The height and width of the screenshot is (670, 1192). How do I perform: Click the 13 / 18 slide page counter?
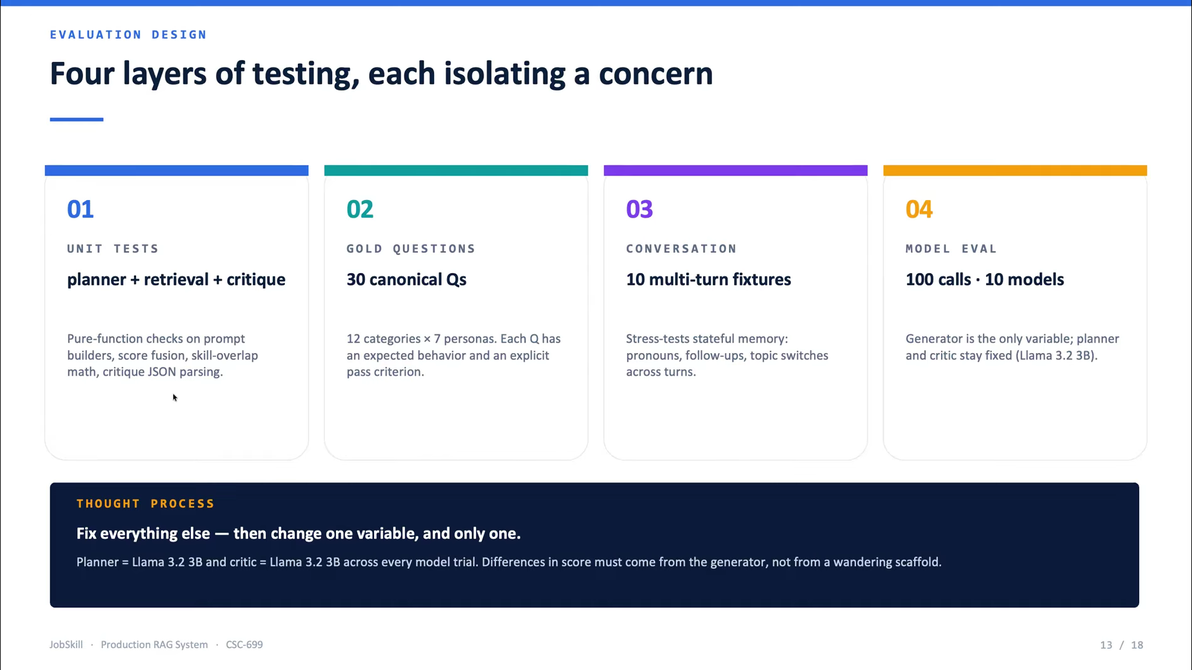click(1121, 645)
